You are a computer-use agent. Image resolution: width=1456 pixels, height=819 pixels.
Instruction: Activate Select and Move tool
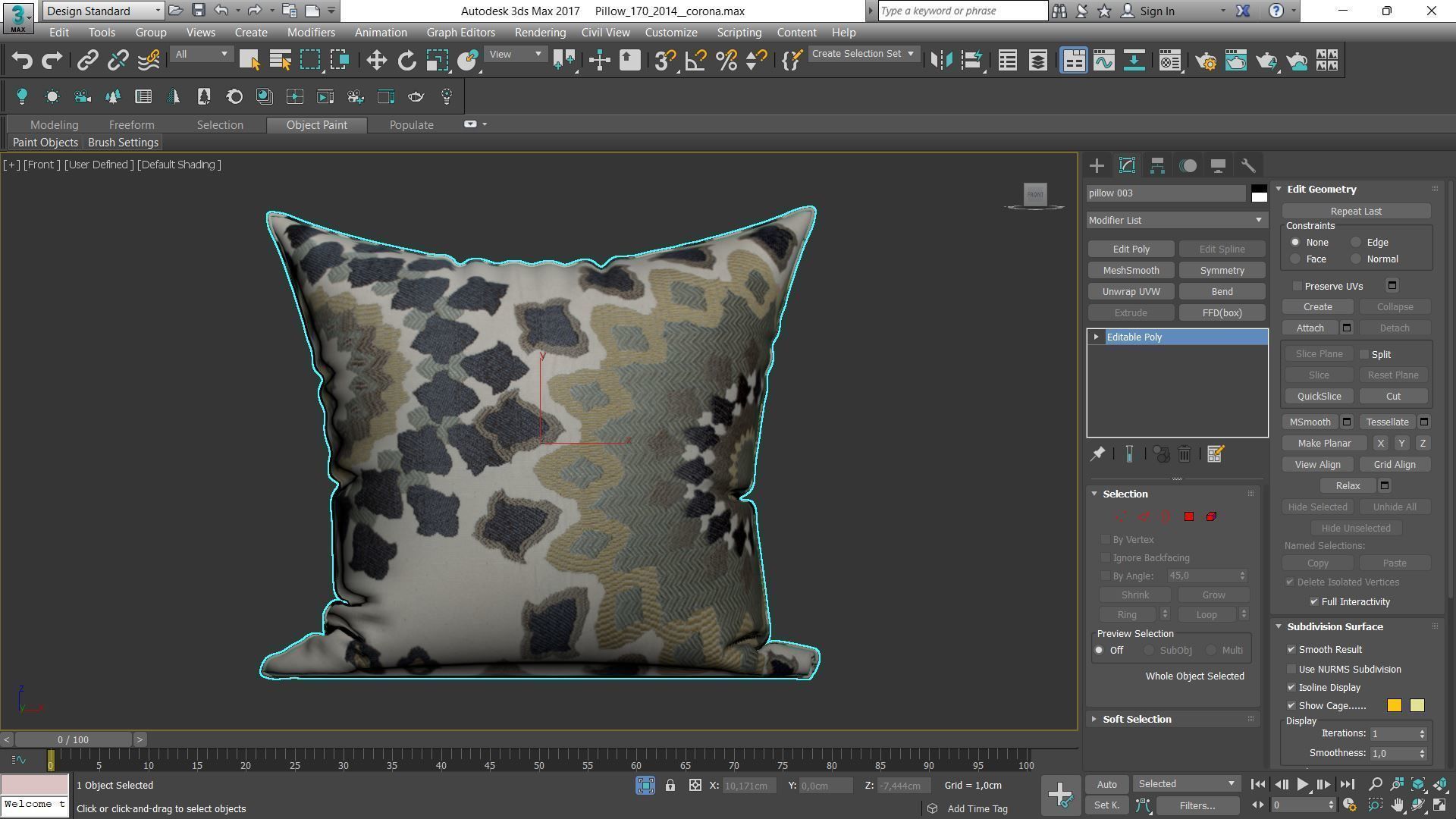pyautogui.click(x=376, y=61)
